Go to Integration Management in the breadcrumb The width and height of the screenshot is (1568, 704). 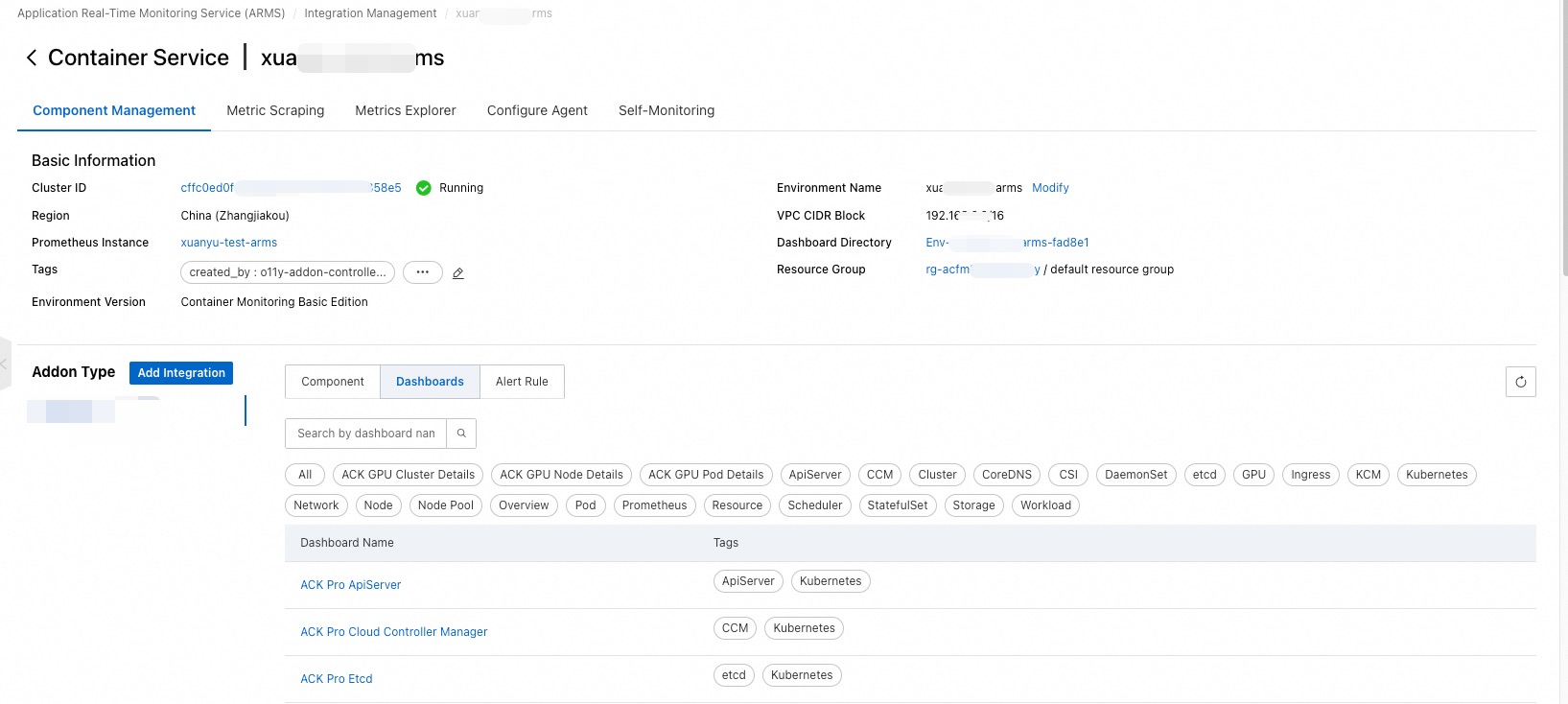pyautogui.click(x=370, y=13)
